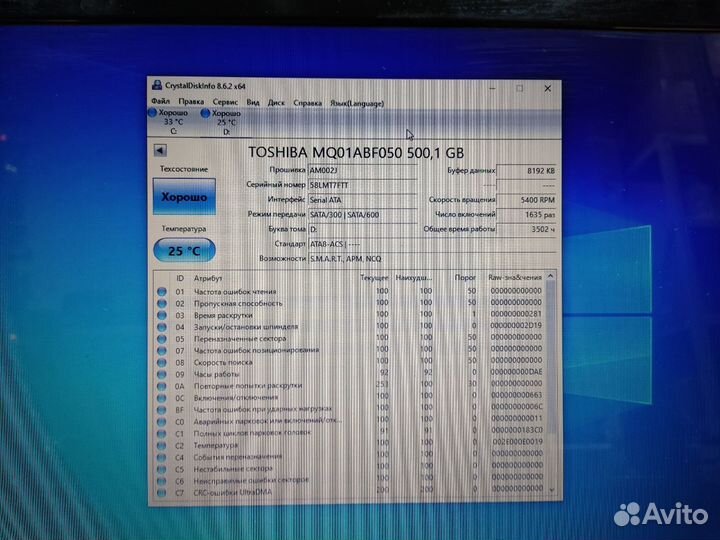Click status icon of attribute 09 Часы работы
This screenshot has height=540, width=720.
(x=162, y=374)
